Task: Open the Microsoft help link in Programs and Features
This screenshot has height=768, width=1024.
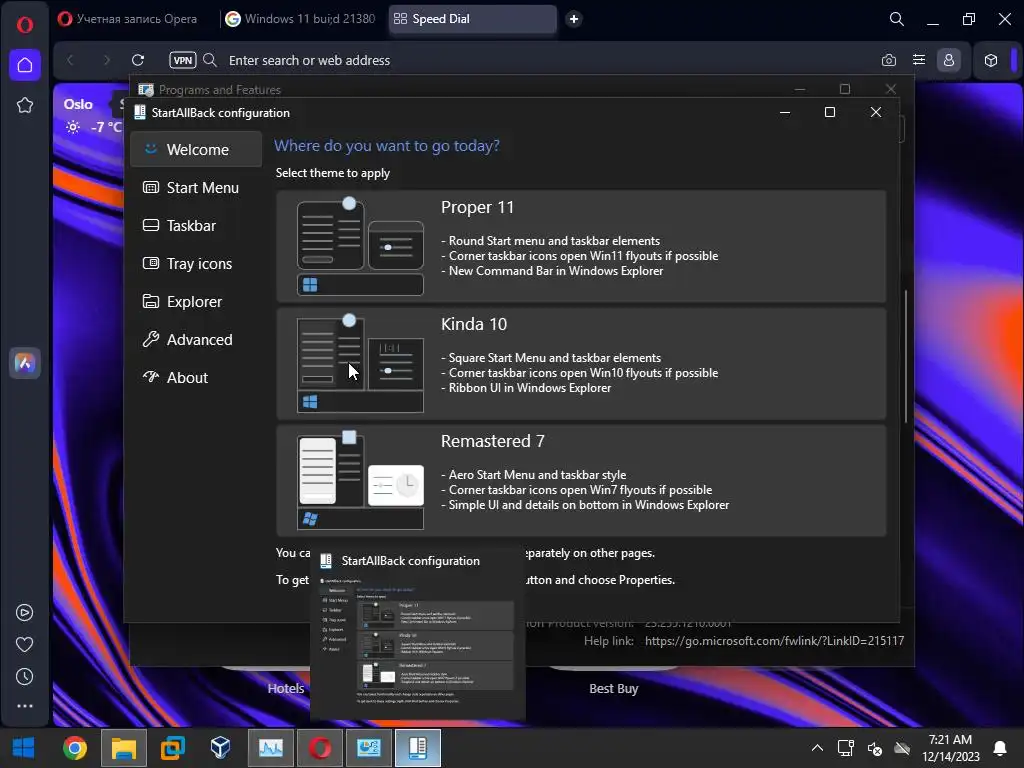Action: coord(775,641)
